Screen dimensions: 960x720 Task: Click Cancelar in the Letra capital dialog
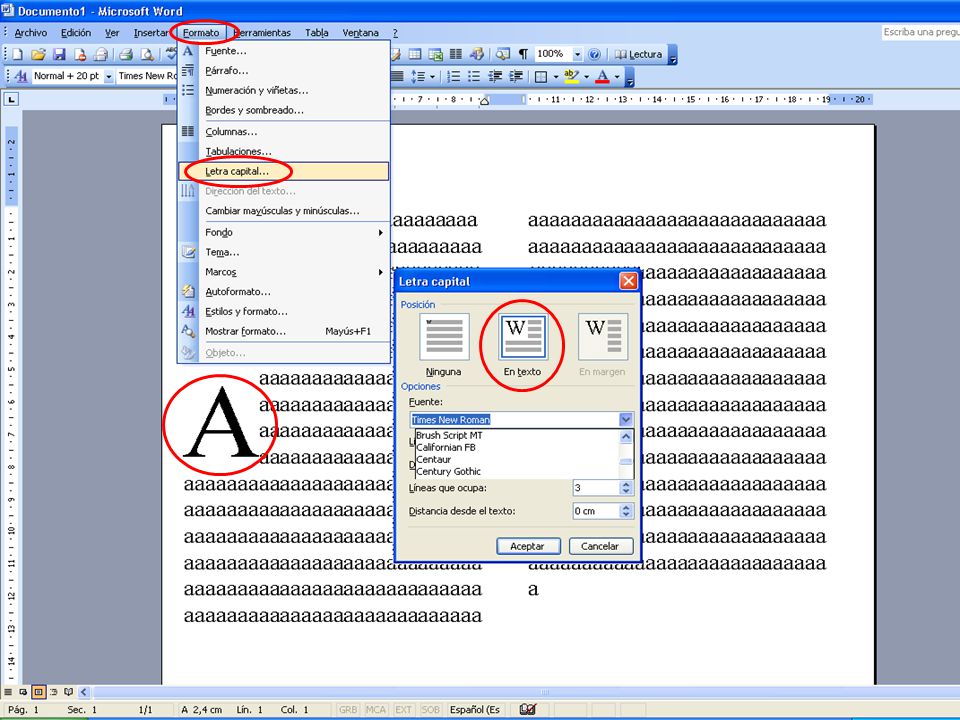[601, 546]
